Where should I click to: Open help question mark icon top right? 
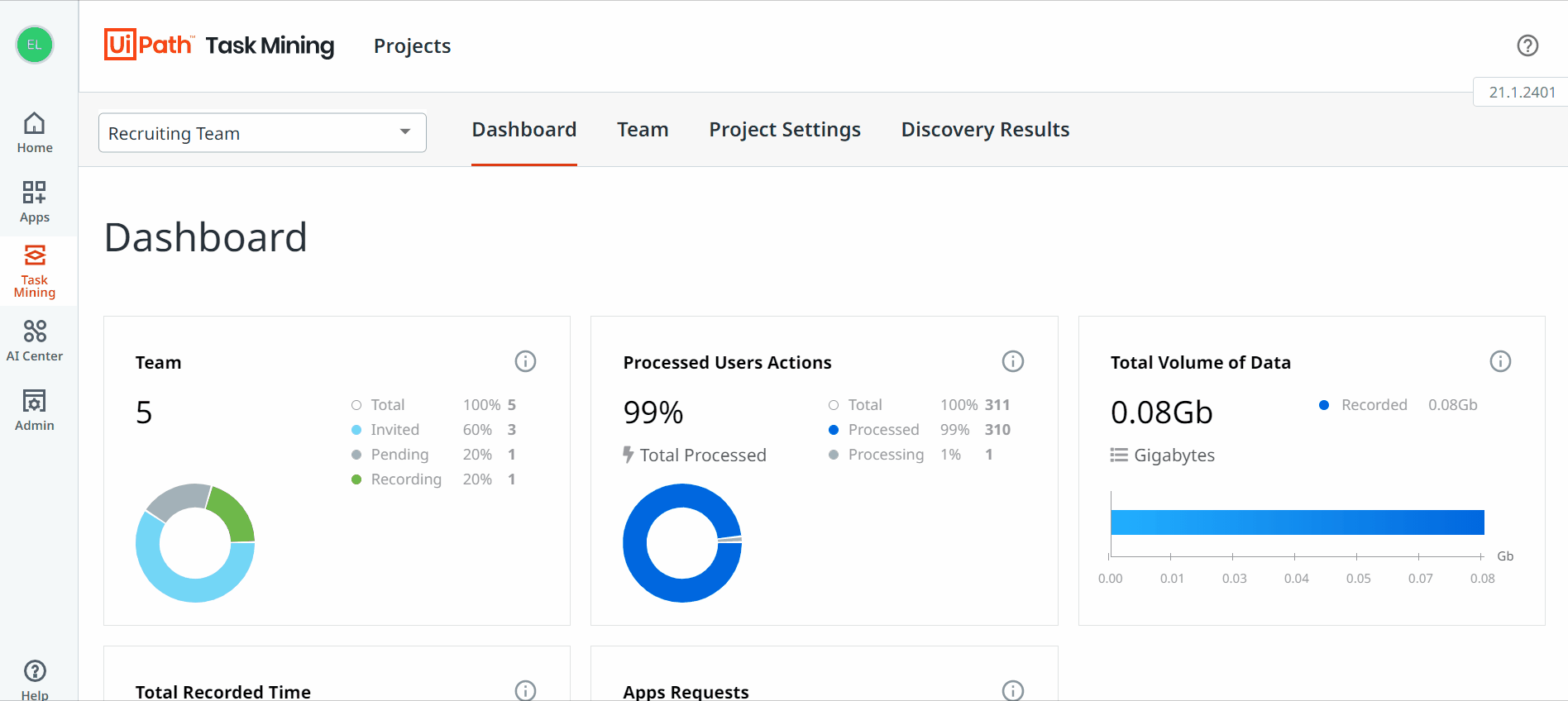click(1527, 45)
